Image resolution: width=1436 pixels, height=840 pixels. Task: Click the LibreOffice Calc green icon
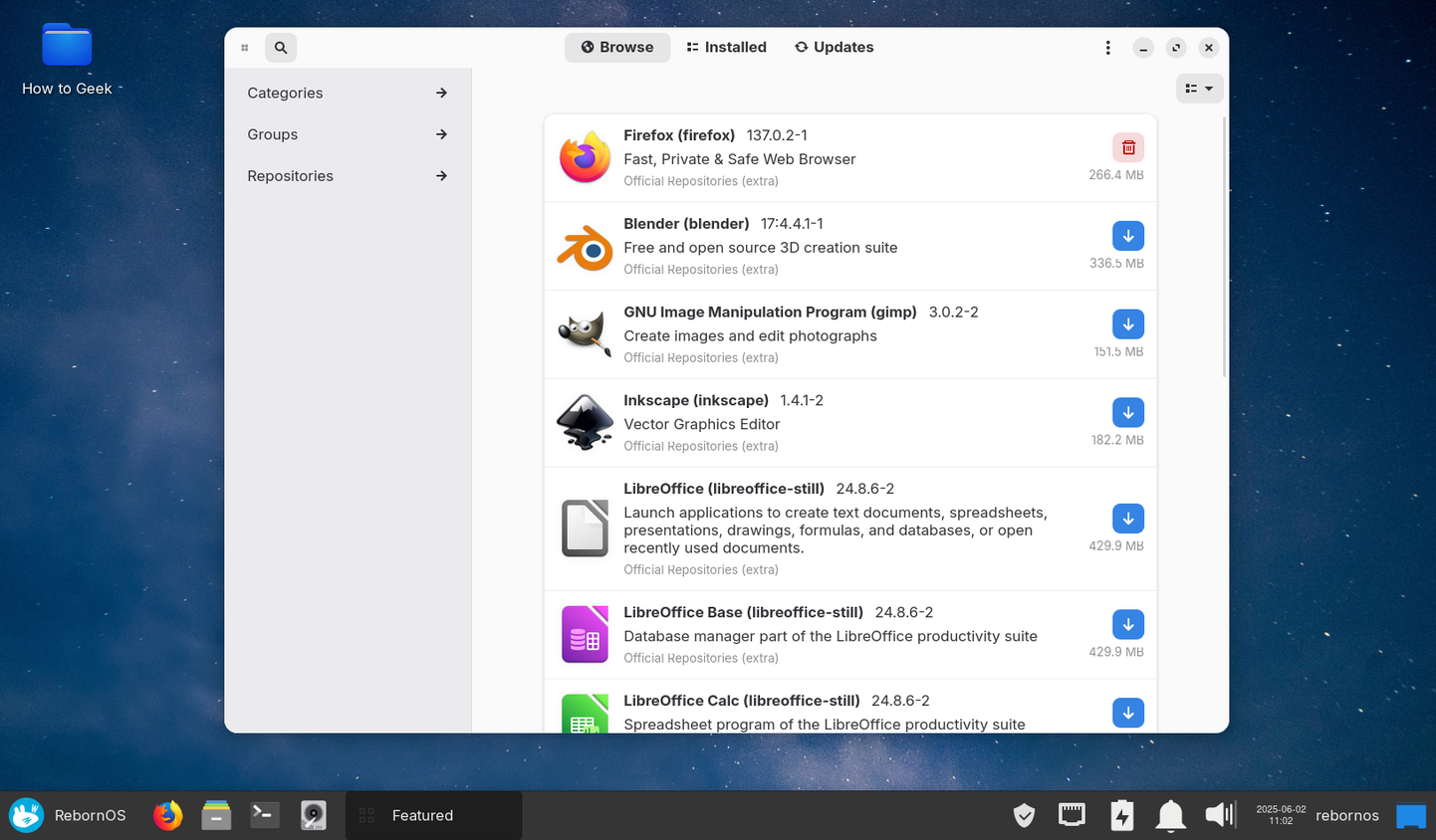(585, 714)
